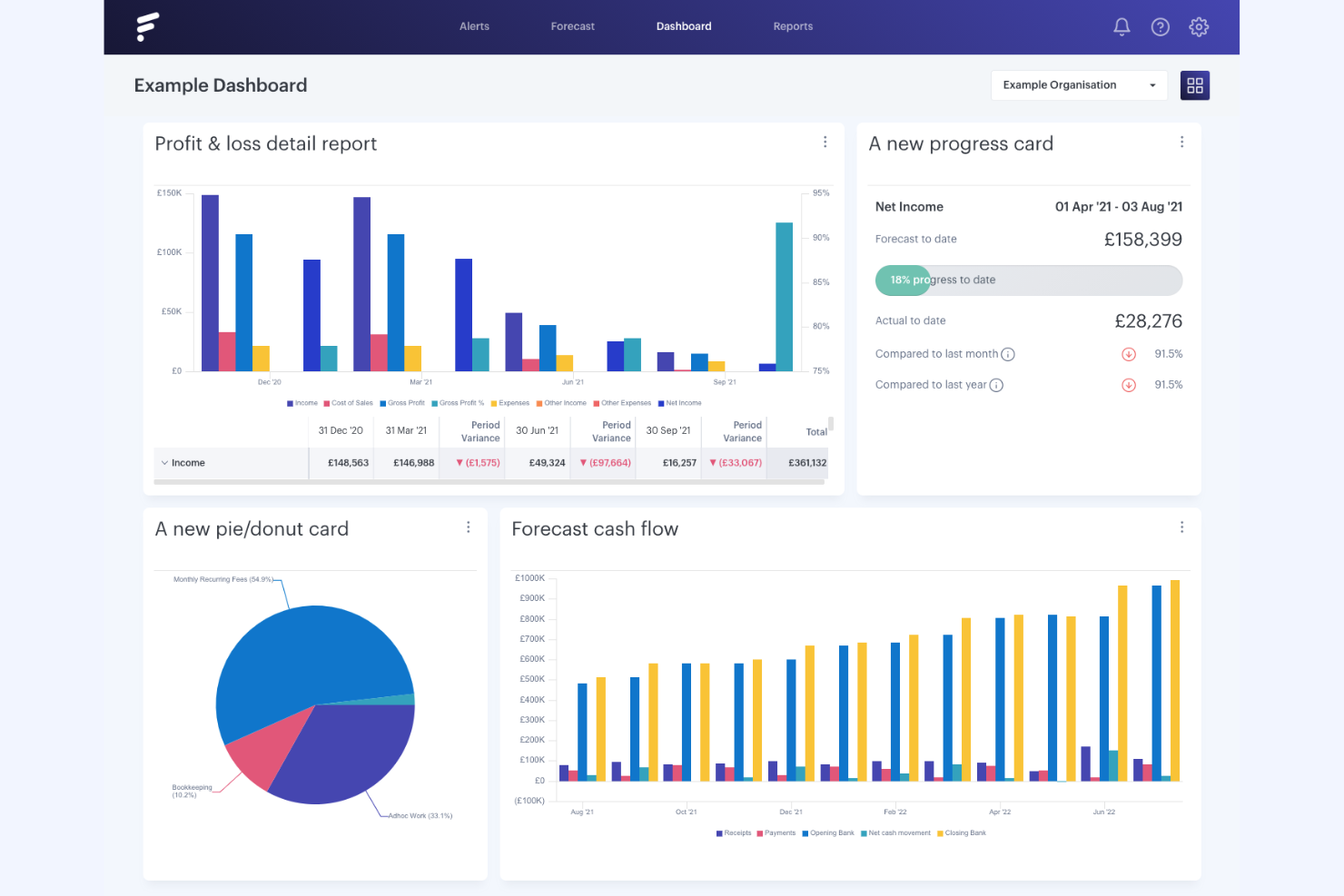
Task: Open the settings gear icon
Action: pos(1199,26)
